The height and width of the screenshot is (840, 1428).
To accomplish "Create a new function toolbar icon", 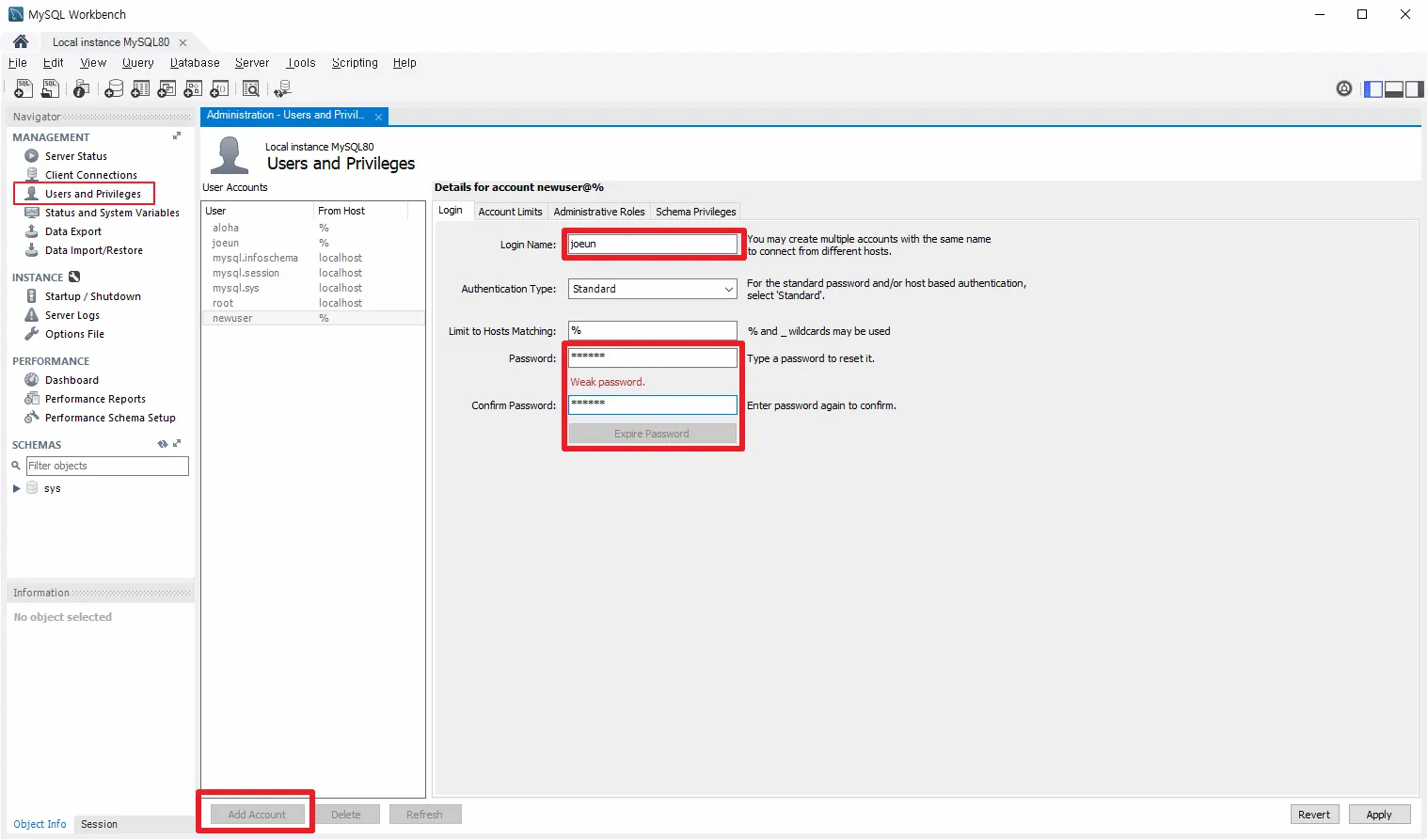I will point(219,88).
